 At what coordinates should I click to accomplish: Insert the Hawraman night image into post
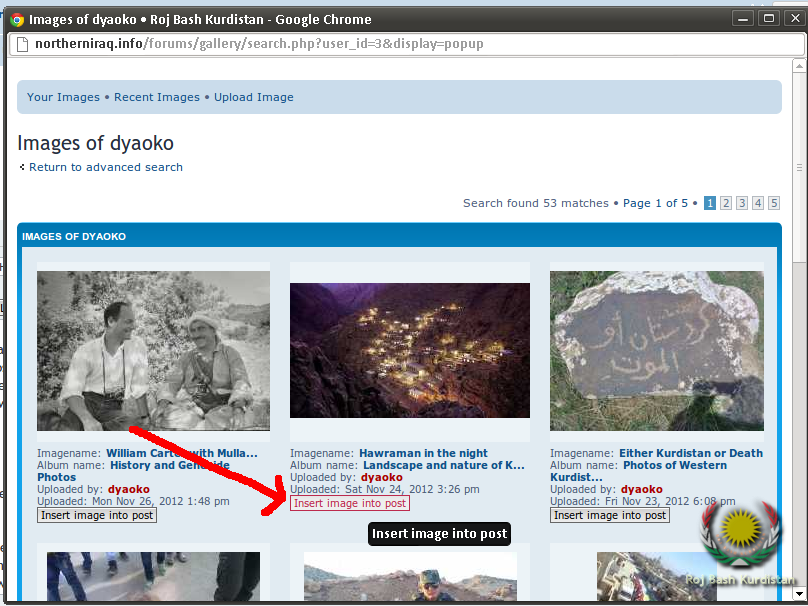pos(349,503)
